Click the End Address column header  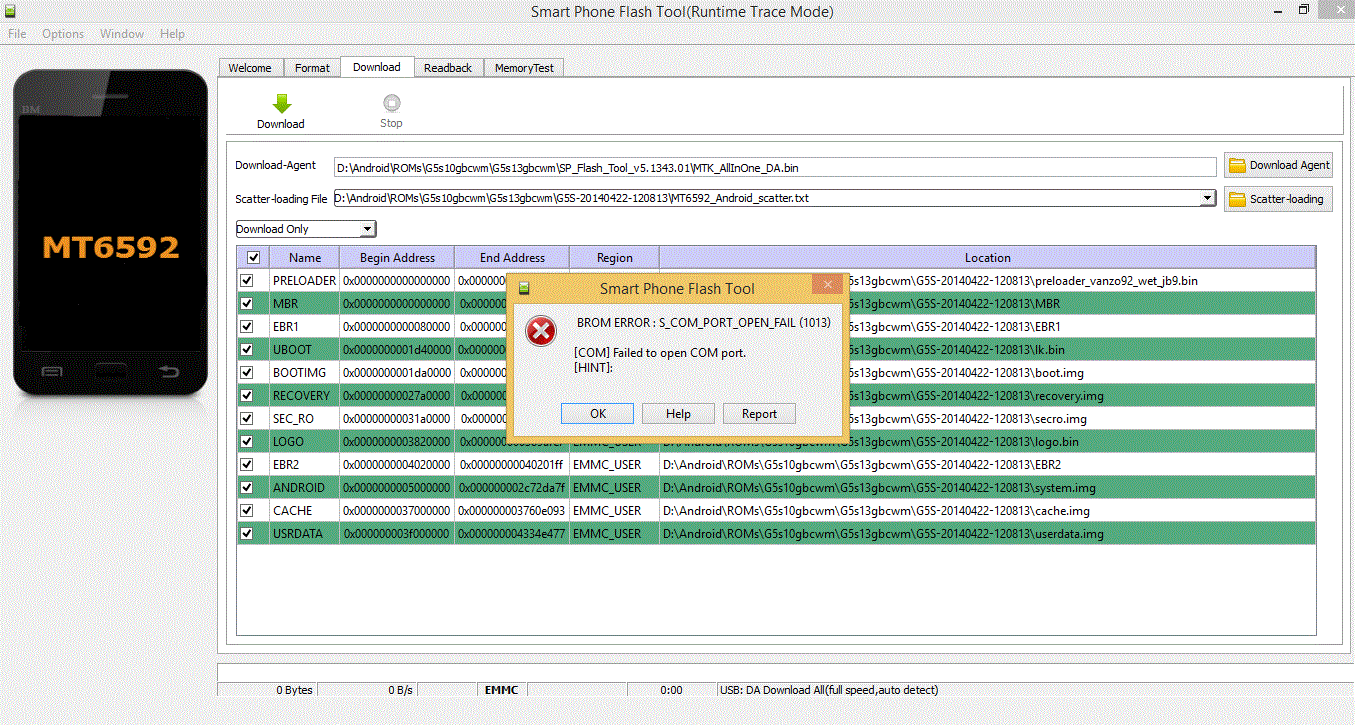point(512,258)
